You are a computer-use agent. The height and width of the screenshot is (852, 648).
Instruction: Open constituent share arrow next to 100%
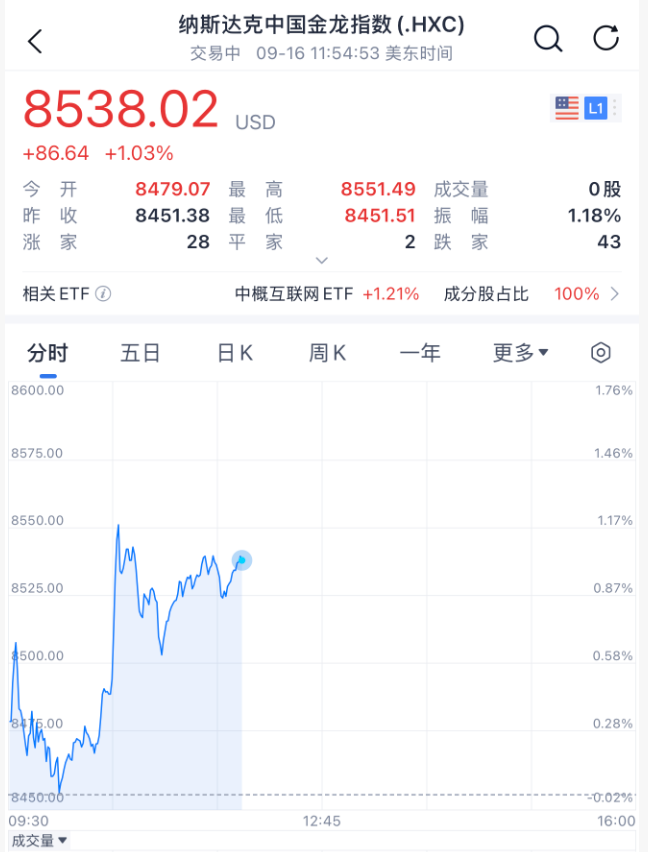614,294
